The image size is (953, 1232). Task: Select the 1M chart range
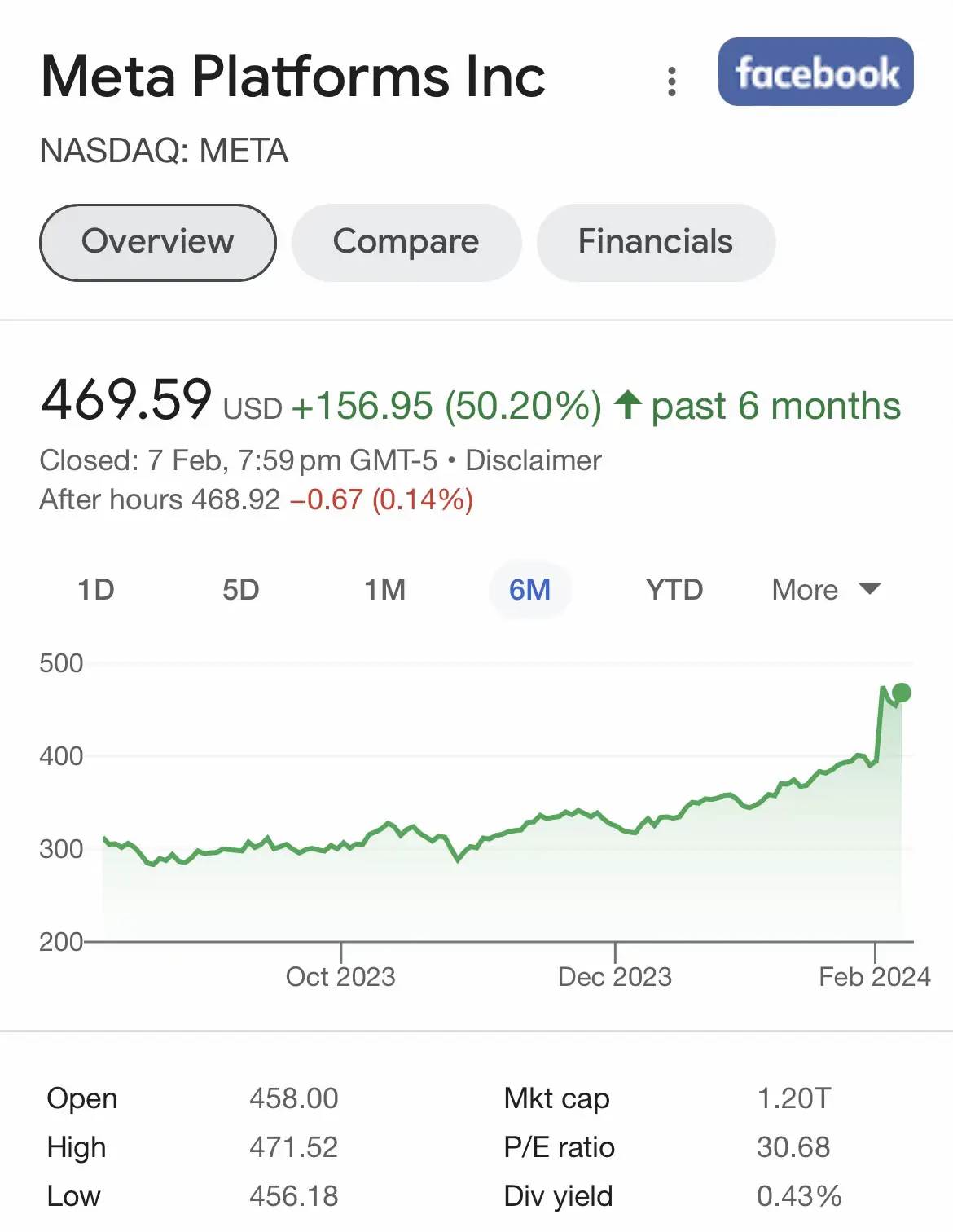(x=384, y=589)
